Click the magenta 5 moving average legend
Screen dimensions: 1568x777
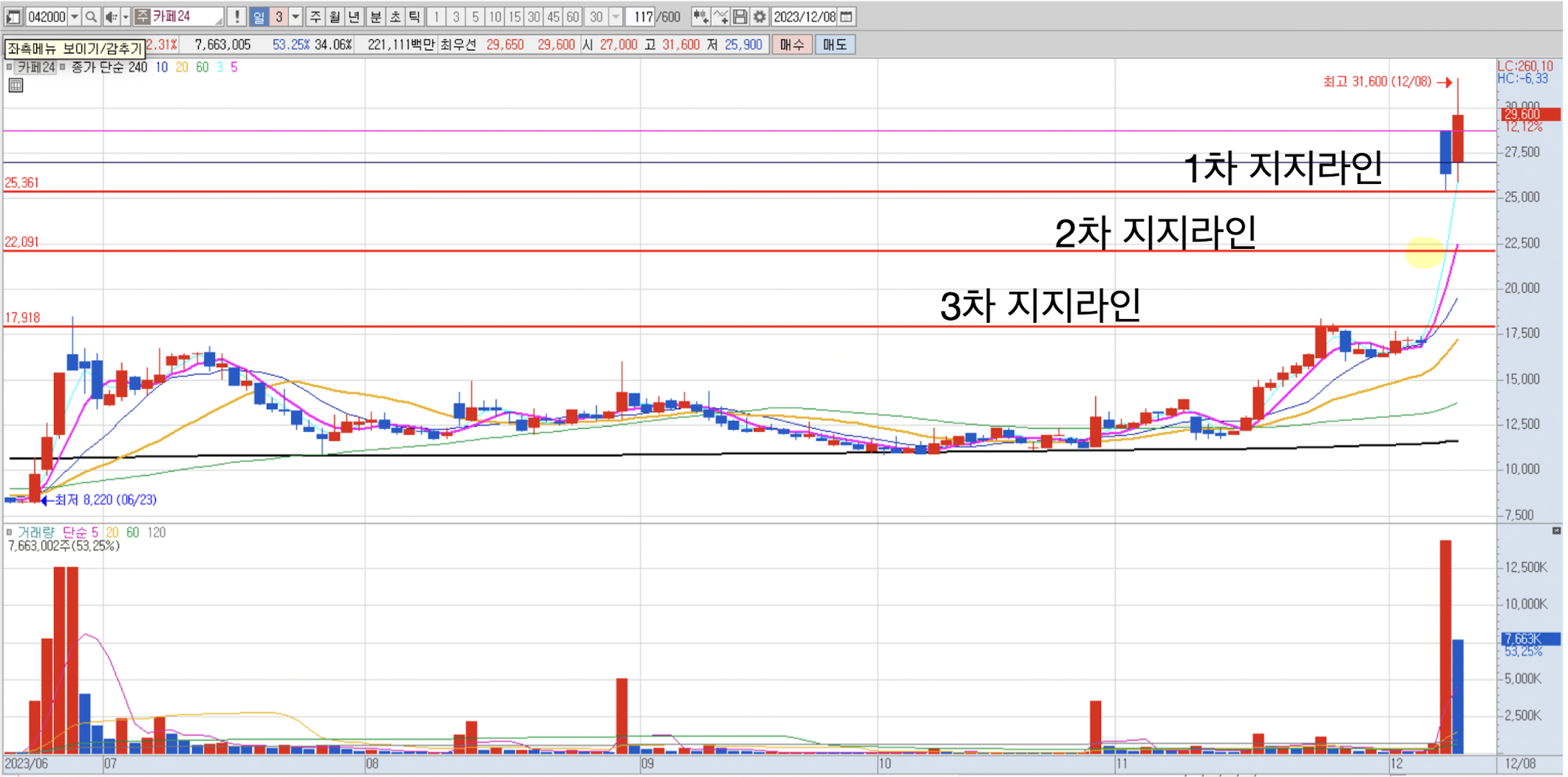[x=234, y=67]
